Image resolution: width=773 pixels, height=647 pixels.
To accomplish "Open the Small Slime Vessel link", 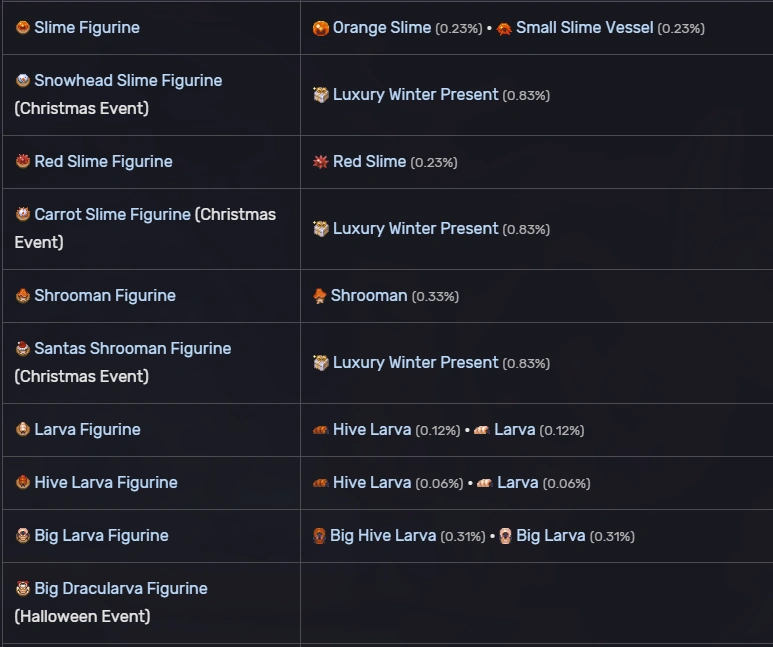I will pos(584,28).
